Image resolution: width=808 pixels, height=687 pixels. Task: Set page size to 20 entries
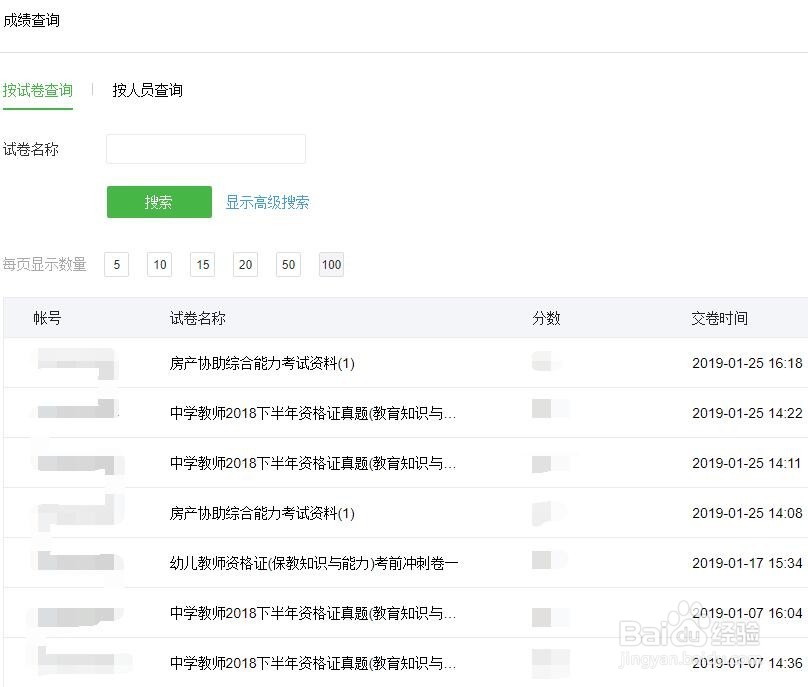(245, 264)
